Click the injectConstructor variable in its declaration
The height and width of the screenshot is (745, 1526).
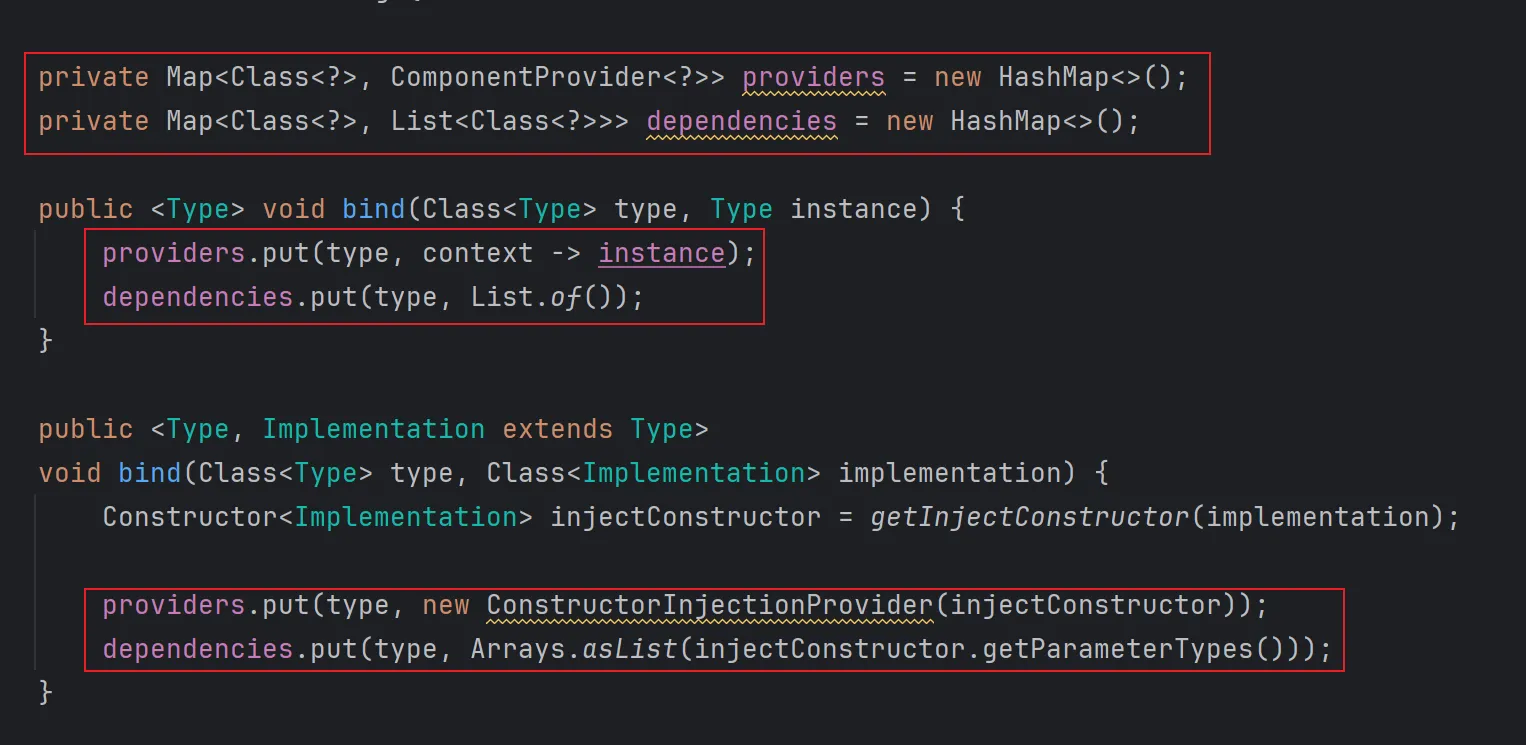[x=685, y=517]
